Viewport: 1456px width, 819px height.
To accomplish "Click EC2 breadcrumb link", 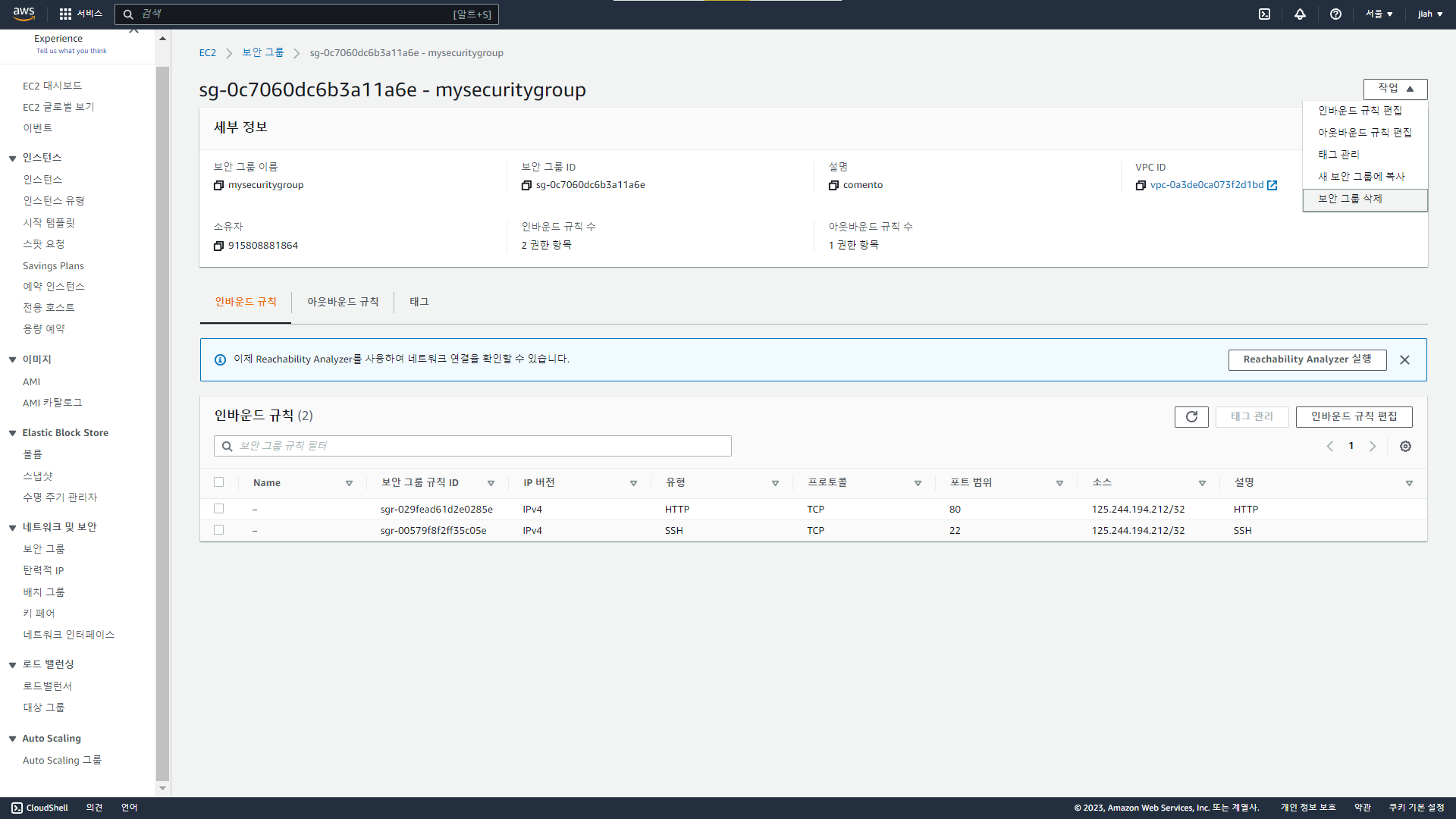I will click(208, 53).
